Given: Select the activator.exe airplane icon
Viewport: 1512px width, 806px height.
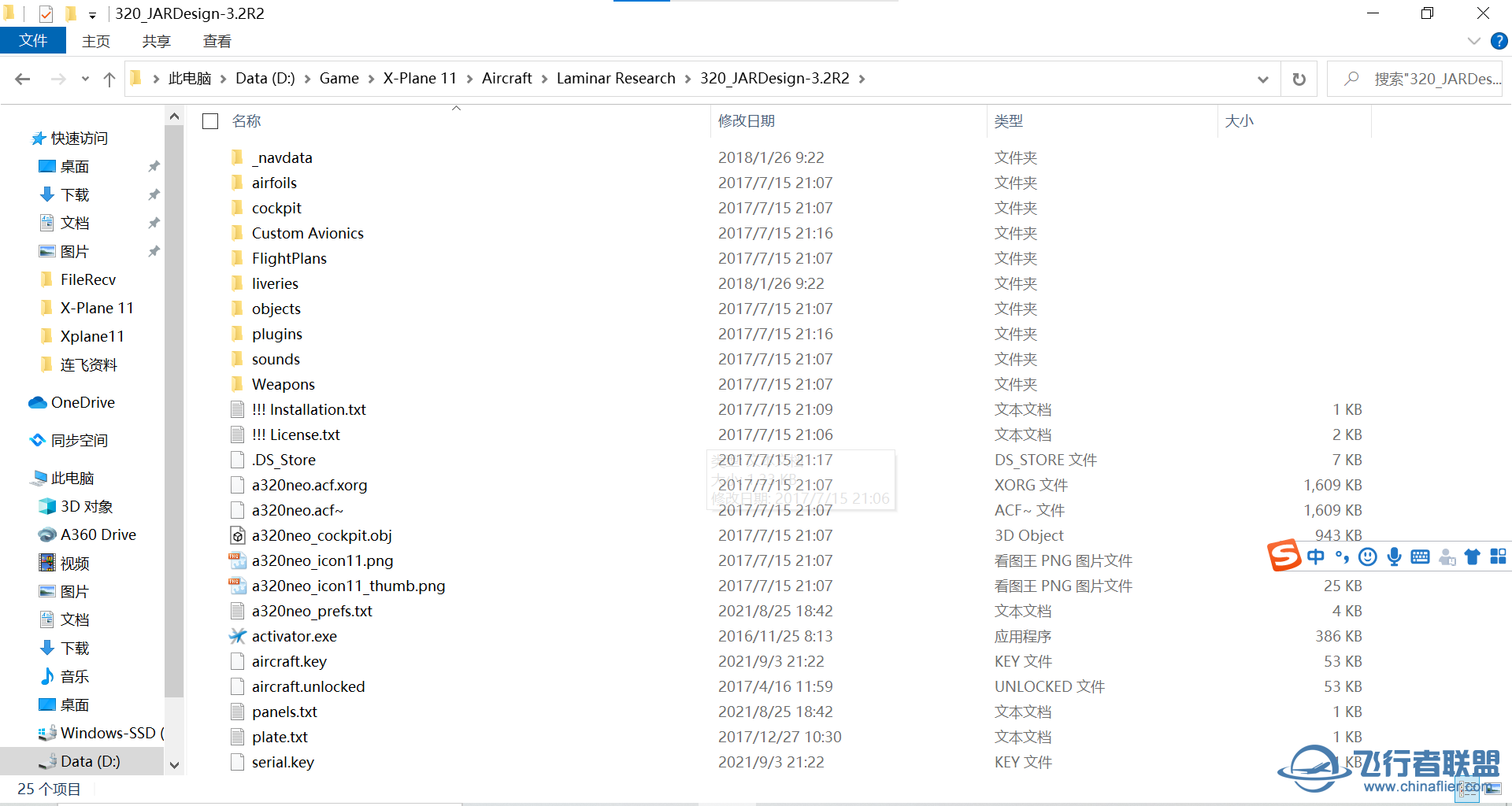Looking at the screenshot, I should click(237, 636).
